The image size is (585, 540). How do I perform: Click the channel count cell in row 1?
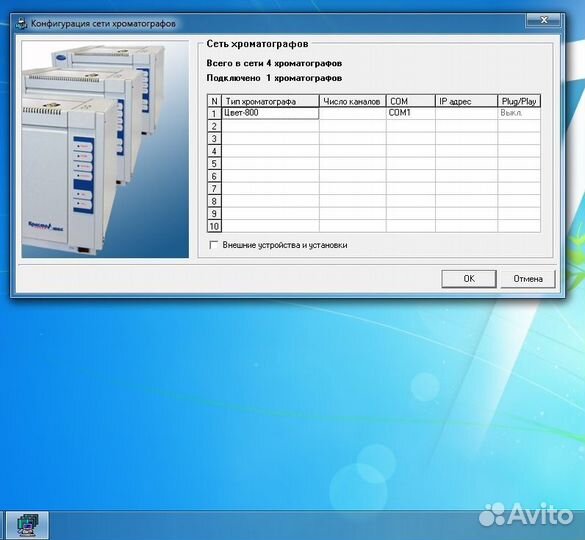353,113
